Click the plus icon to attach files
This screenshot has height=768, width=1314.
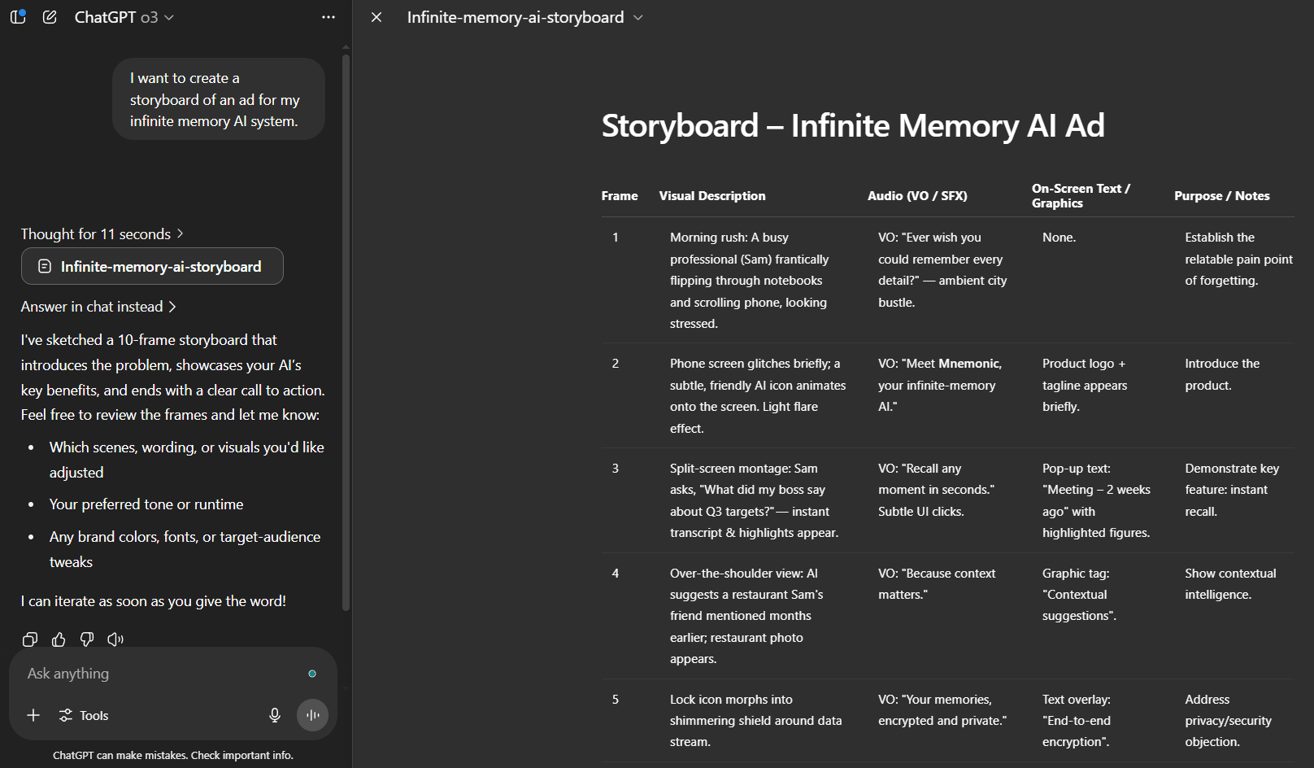pos(33,715)
